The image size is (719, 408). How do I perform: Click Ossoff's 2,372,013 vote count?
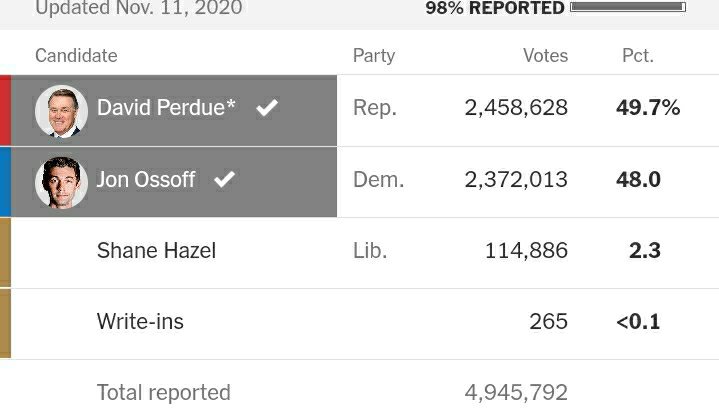[516, 180]
